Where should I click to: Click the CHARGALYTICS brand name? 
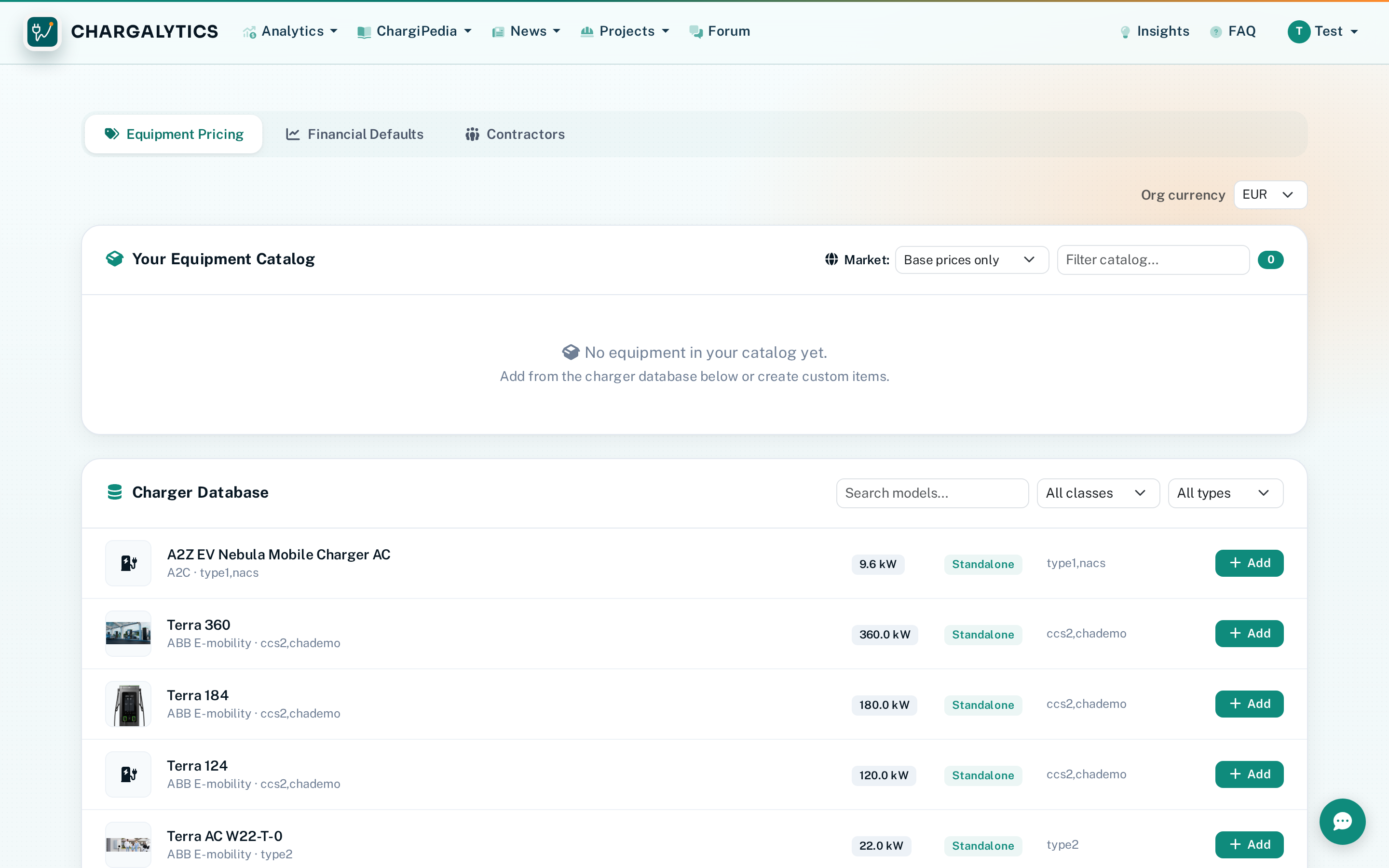click(x=145, y=31)
